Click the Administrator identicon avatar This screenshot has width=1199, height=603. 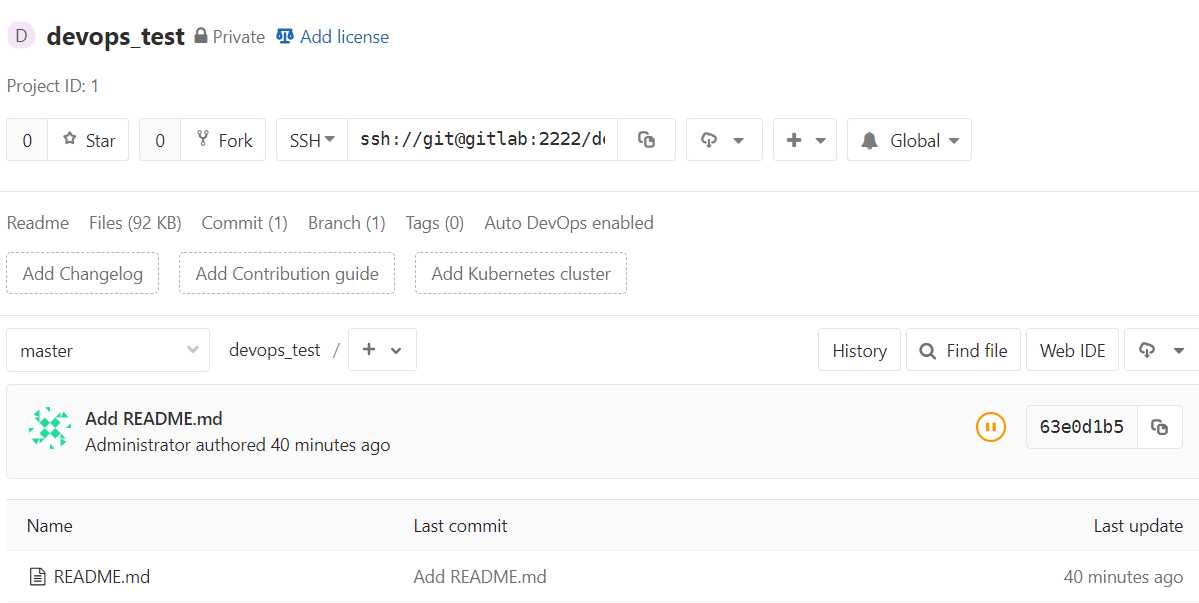coord(50,427)
